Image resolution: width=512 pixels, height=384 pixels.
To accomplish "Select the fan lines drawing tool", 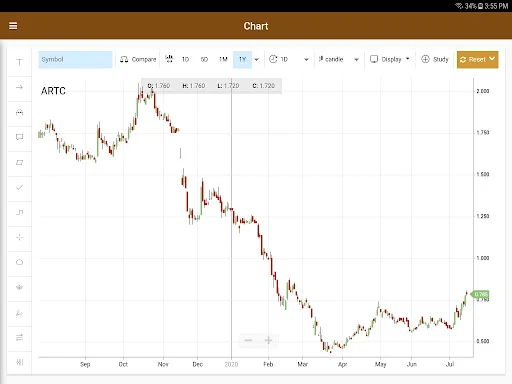I will click(20, 287).
